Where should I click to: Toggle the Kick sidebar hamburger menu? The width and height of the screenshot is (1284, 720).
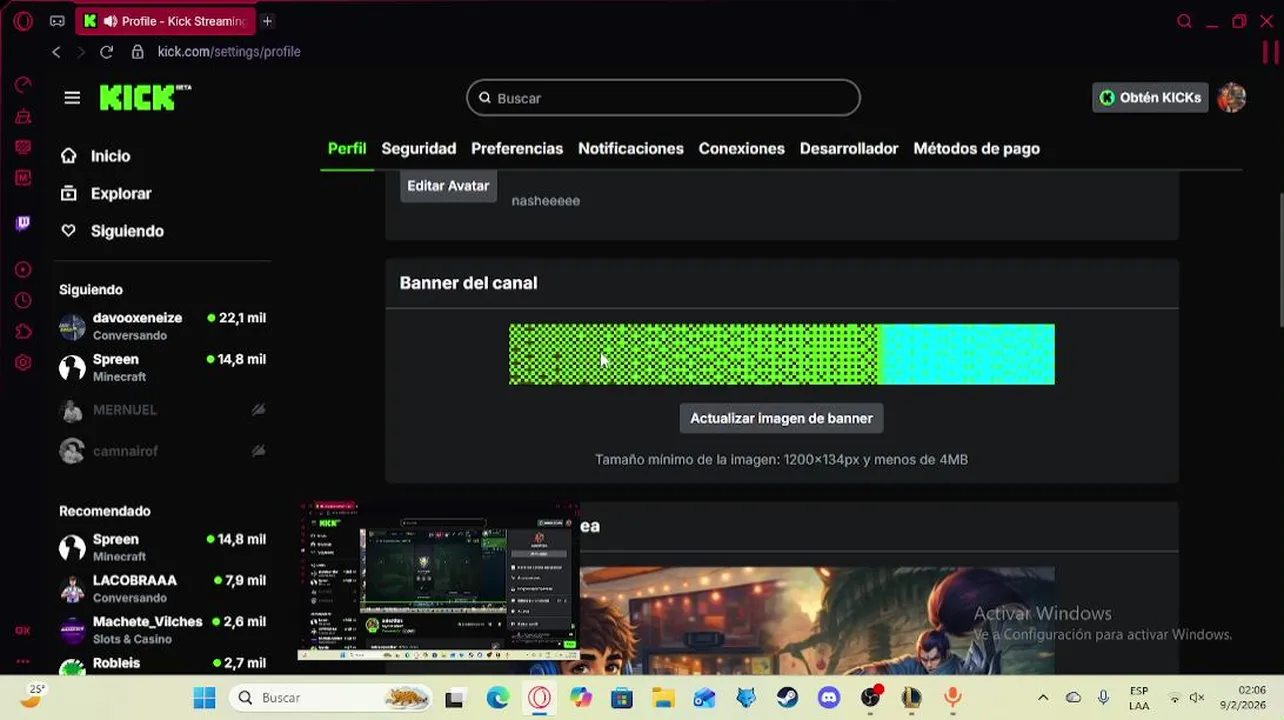click(72, 98)
